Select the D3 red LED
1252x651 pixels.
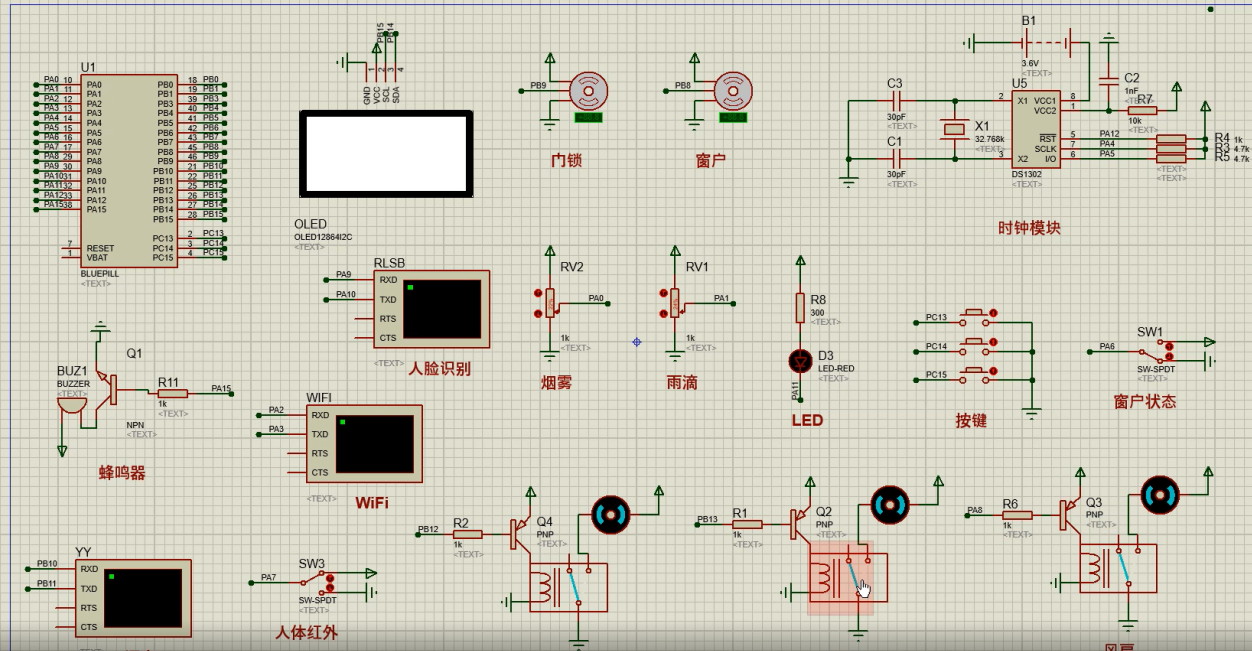[799, 360]
